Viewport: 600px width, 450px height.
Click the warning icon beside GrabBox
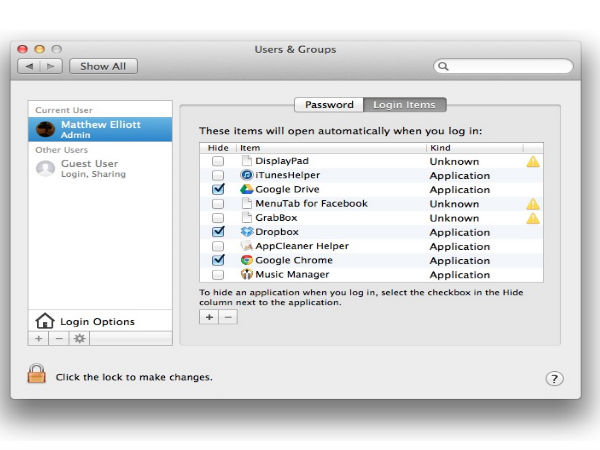(x=533, y=218)
